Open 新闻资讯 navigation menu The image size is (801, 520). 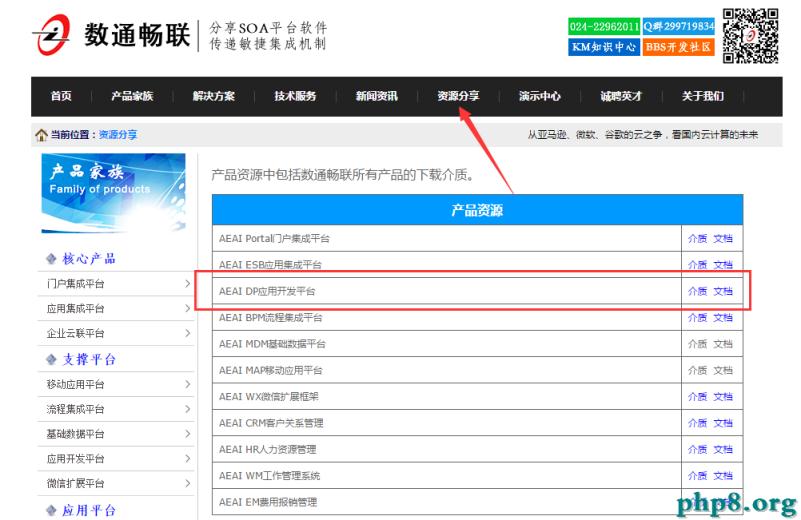click(x=376, y=96)
